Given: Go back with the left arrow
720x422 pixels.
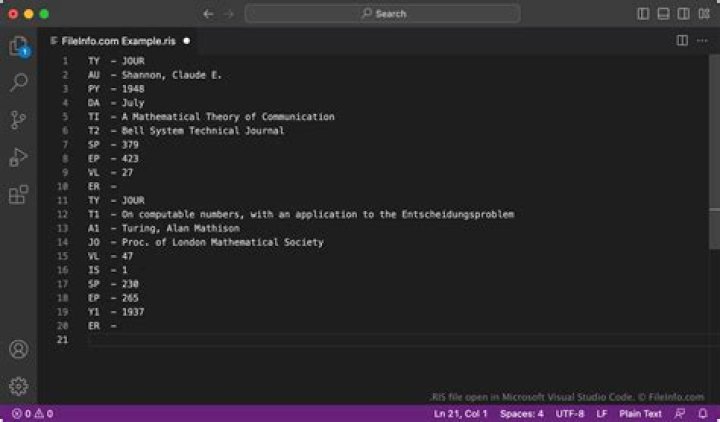Looking at the screenshot, I should point(208,14).
